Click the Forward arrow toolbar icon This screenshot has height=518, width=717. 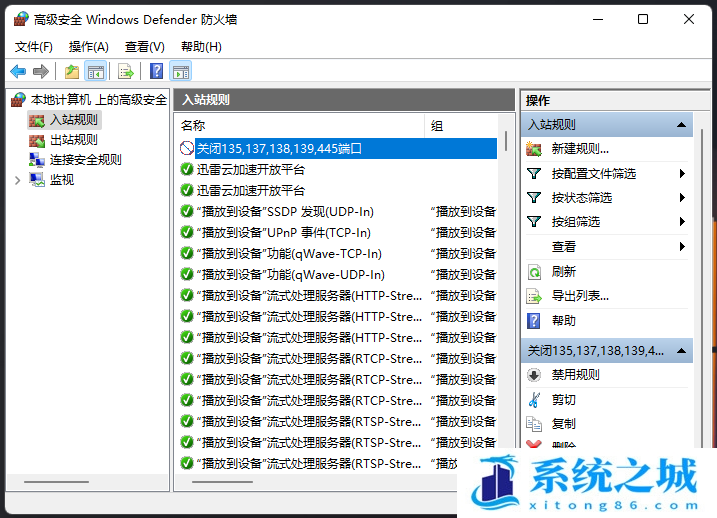41,71
